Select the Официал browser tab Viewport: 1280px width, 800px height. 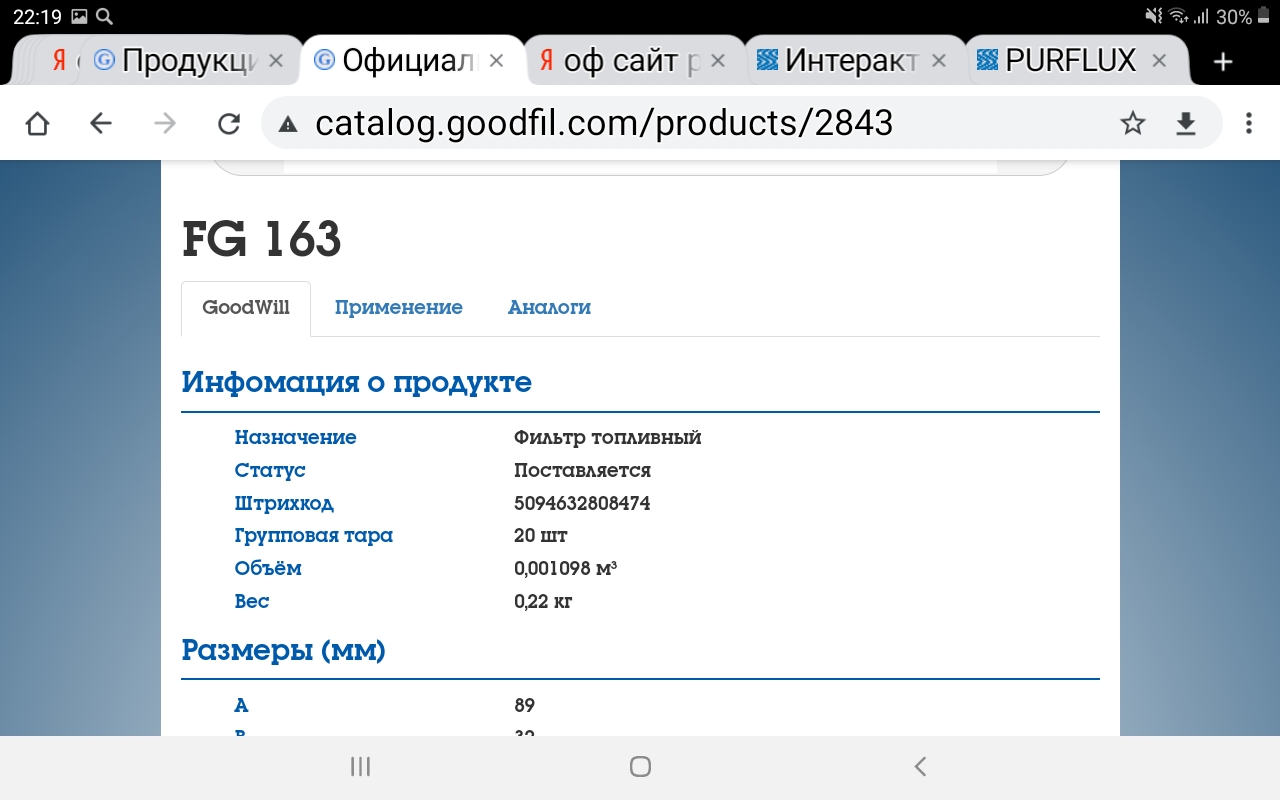(411, 61)
